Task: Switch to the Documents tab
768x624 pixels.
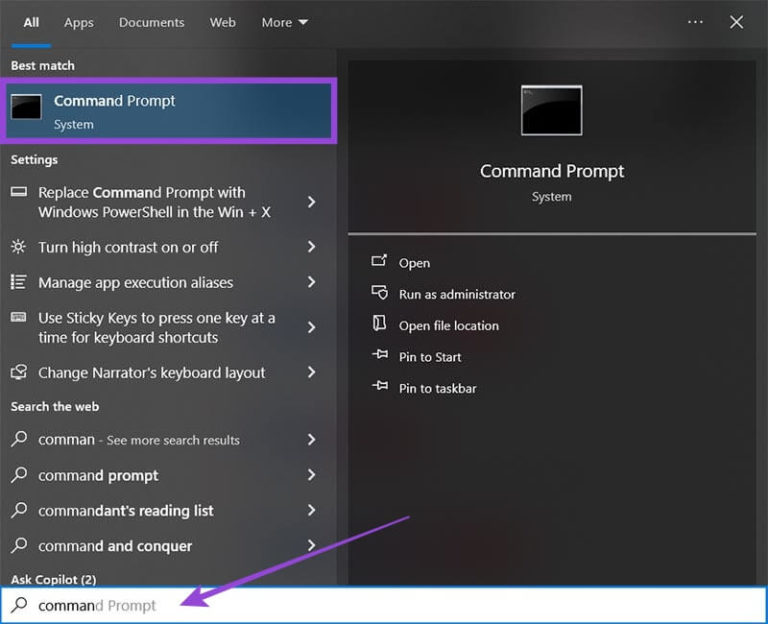Action: point(151,23)
